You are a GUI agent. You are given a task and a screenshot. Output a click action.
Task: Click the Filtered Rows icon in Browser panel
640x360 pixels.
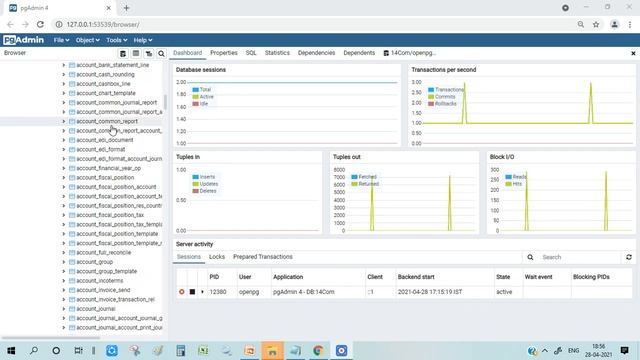[x=149, y=53]
